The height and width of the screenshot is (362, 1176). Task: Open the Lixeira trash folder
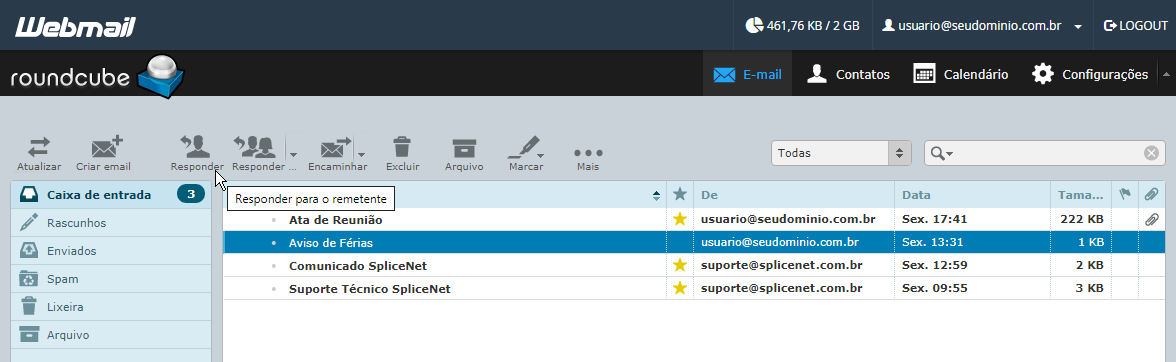tap(111, 307)
